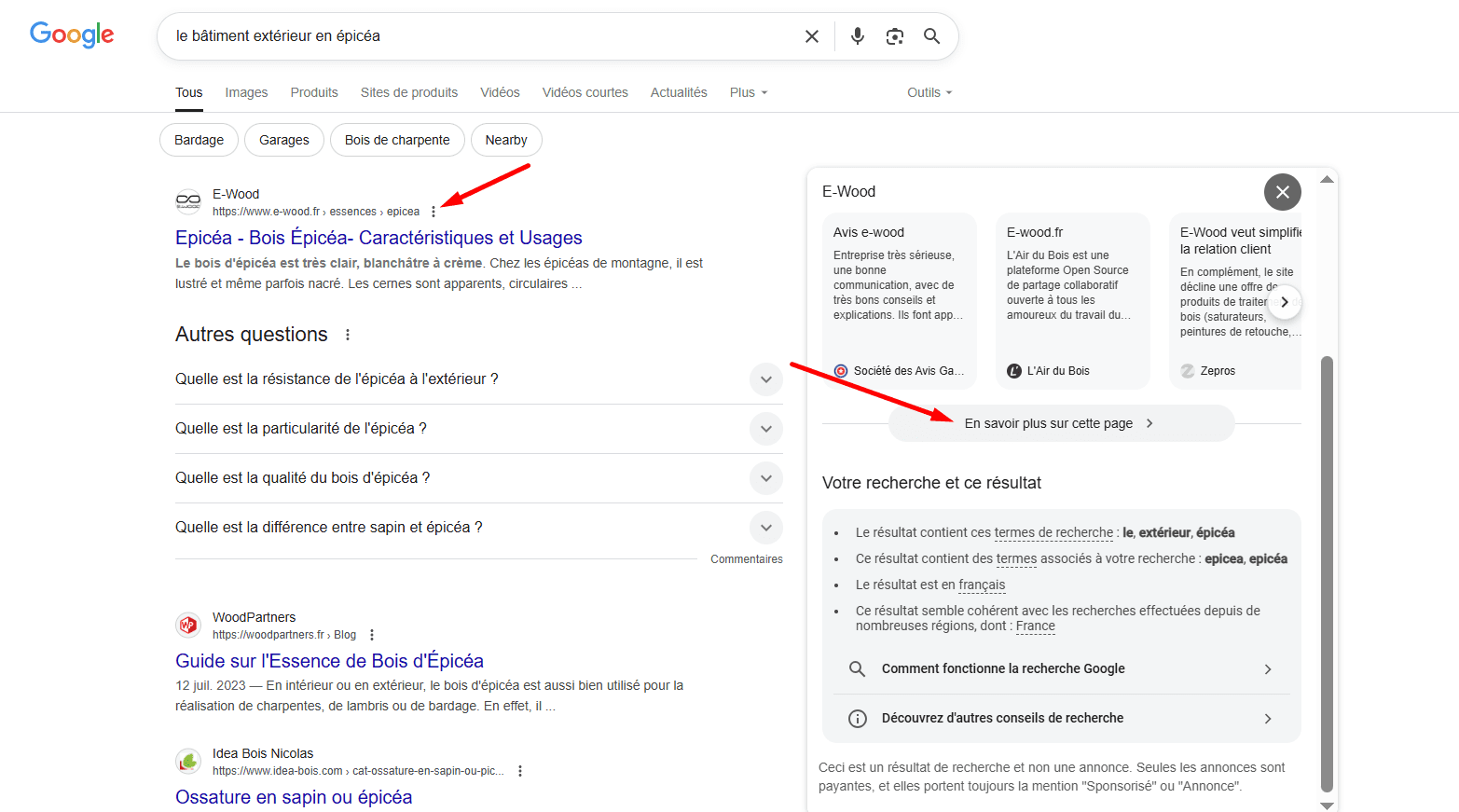Click the Bardage filter chip
The height and width of the screenshot is (812, 1459).
pos(200,140)
